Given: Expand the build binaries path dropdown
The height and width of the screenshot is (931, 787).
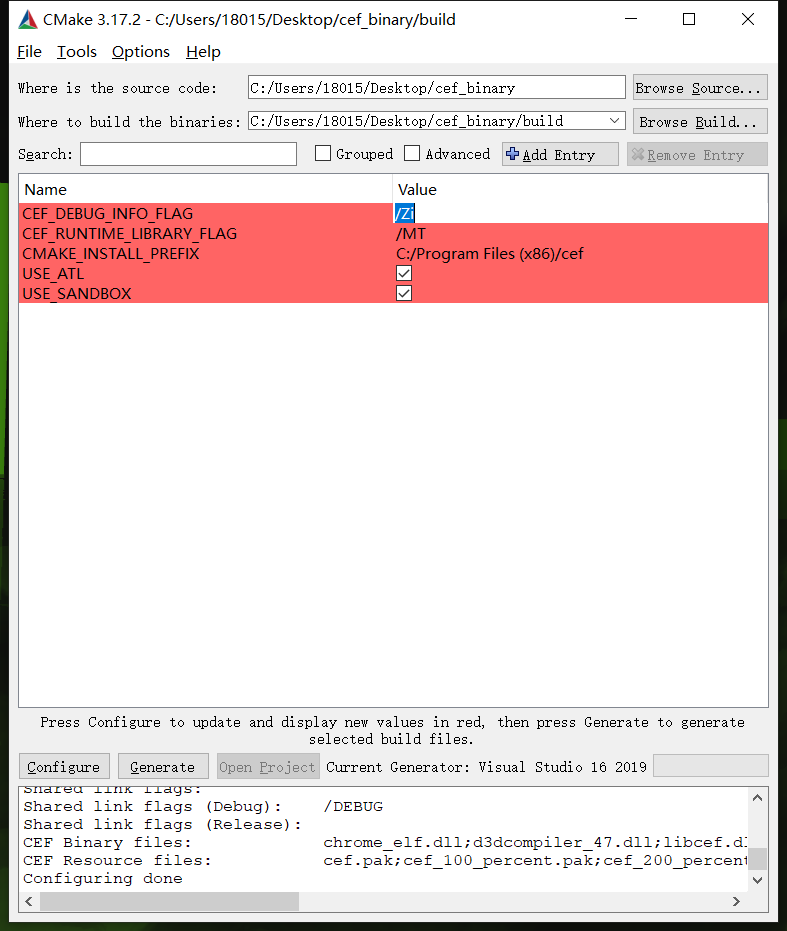Looking at the screenshot, I should (615, 121).
